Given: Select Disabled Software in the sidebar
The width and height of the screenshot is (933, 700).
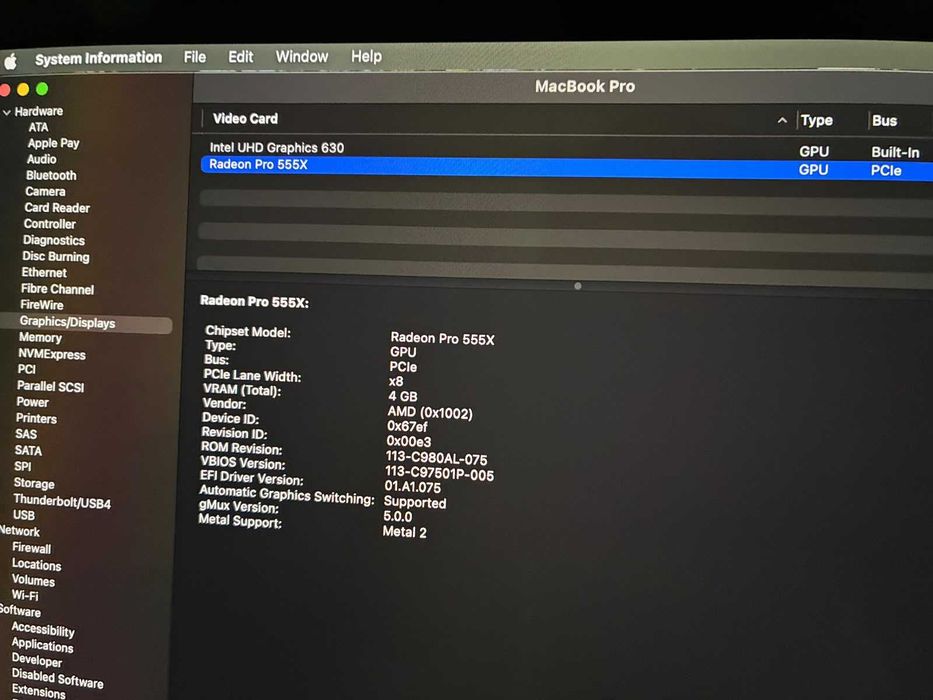Looking at the screenshot, I should point(57,678).
